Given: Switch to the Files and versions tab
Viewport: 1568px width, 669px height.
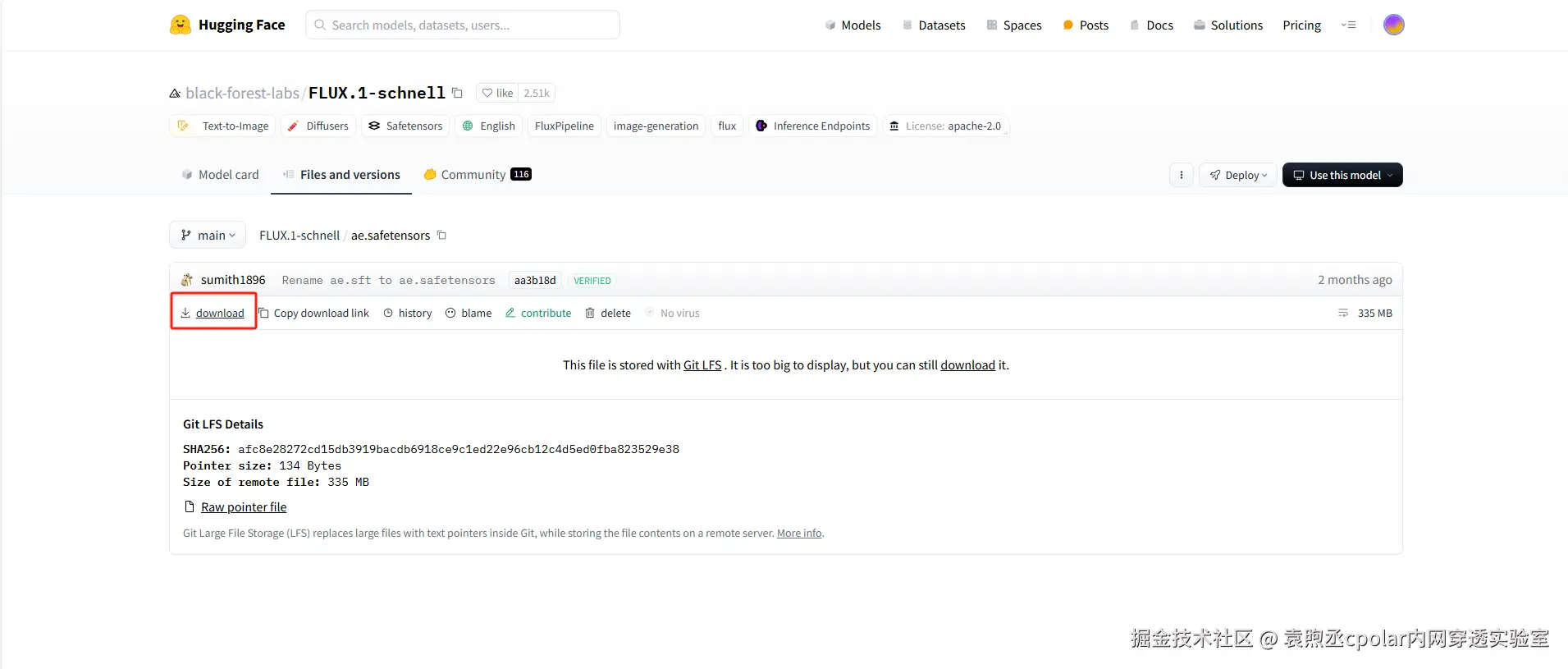Looking at the screenshot, I should click(341, 175).
